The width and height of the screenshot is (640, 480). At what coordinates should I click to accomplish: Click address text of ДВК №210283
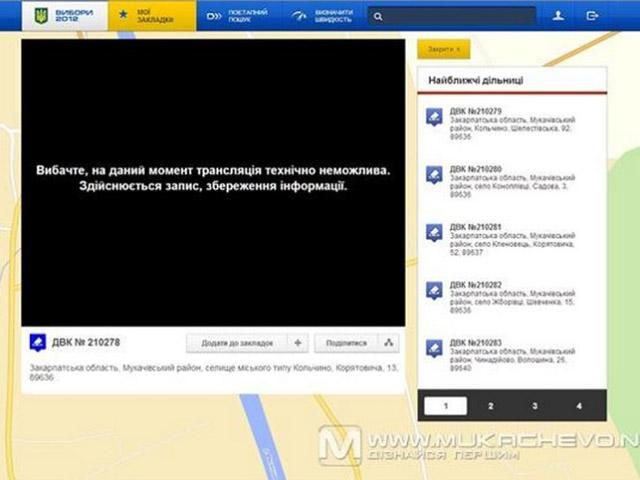(x=512, y=360)
